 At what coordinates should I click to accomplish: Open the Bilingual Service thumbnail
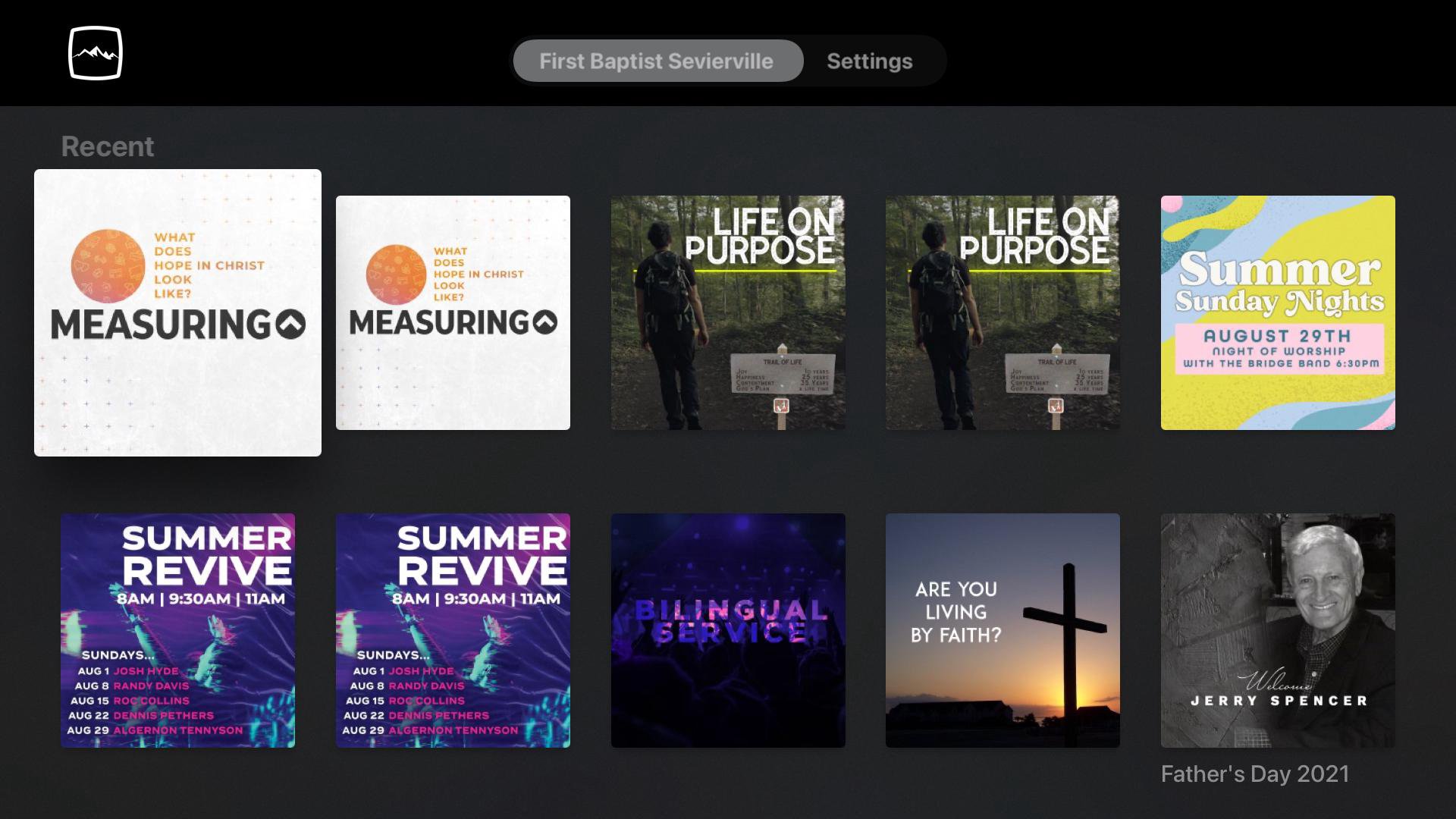(728, 630)
